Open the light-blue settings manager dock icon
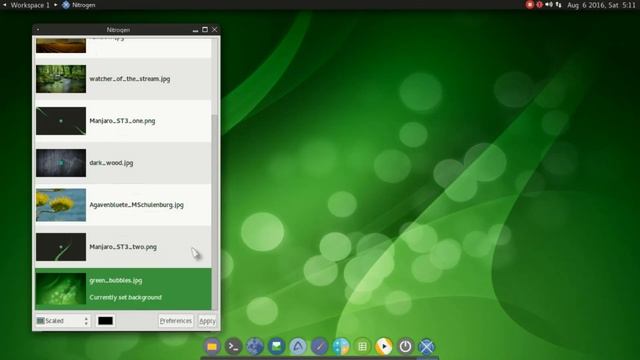 coord(341,347)
